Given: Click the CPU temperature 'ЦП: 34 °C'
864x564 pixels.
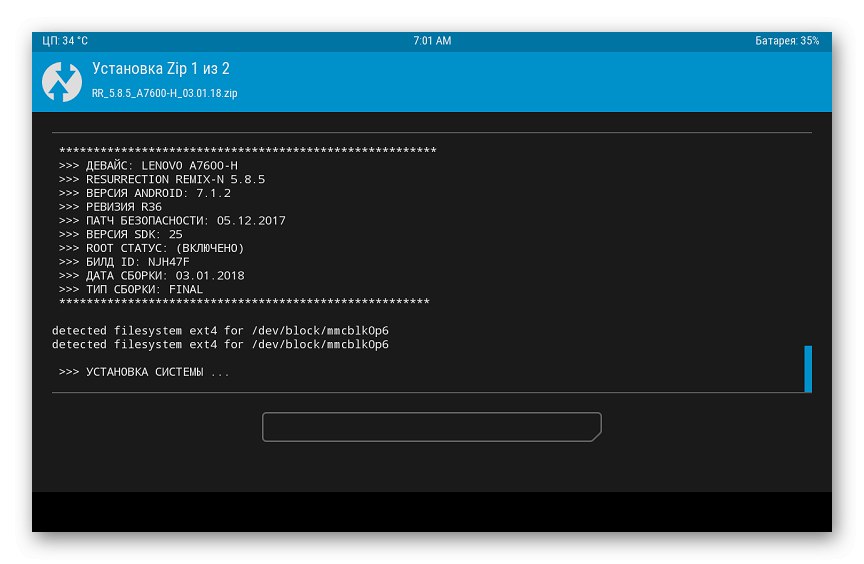Looking at the screenshot, I should tap(65, 41).
